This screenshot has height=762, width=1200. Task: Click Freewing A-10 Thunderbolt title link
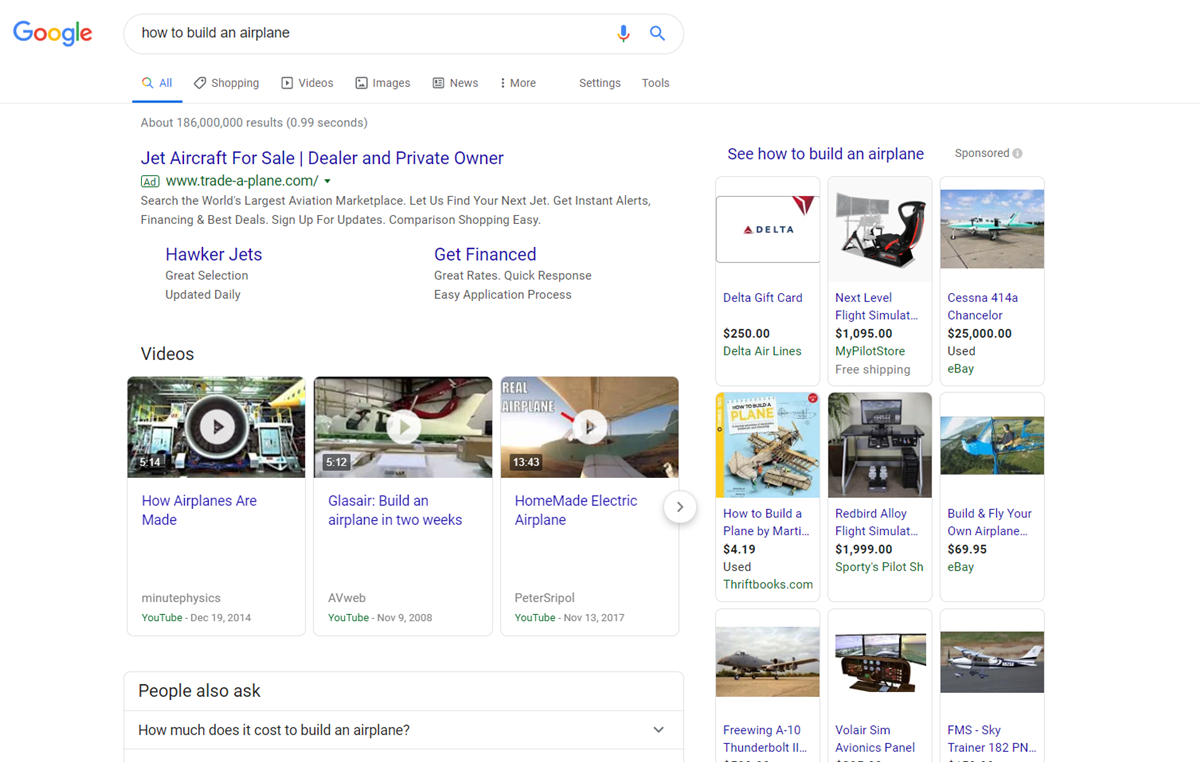coord(766,739)
